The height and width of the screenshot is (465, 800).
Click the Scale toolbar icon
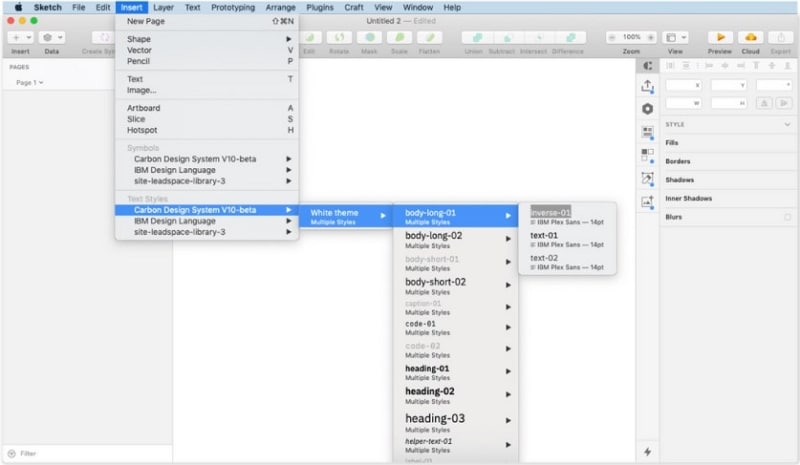(x=399, y=37)
